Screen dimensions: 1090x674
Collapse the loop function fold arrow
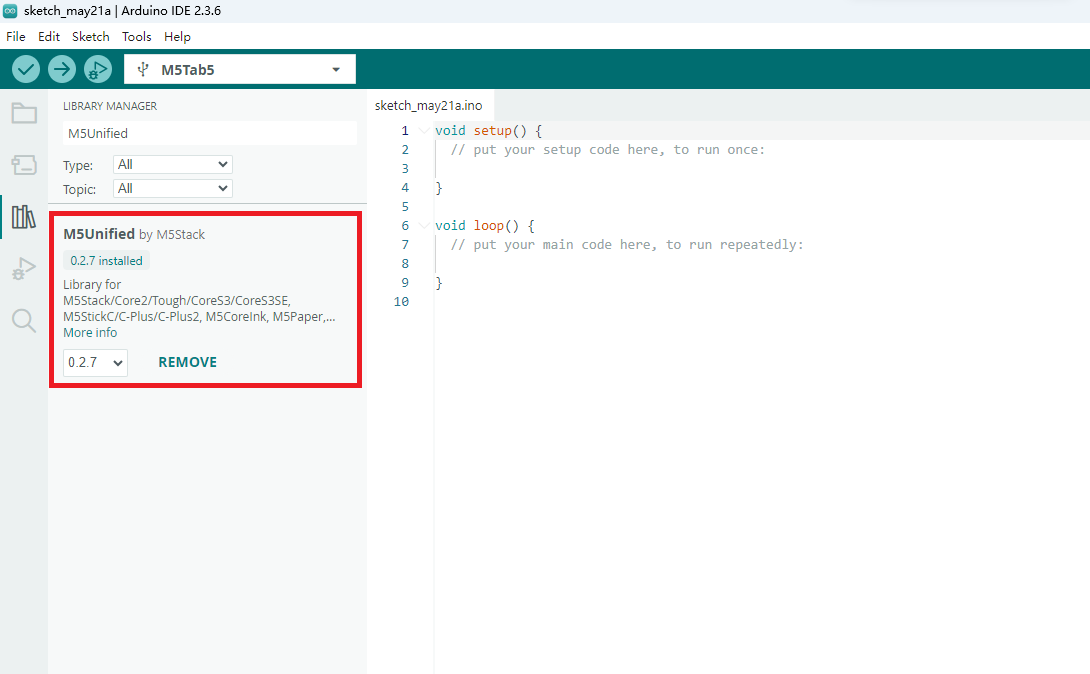point(423,226)
